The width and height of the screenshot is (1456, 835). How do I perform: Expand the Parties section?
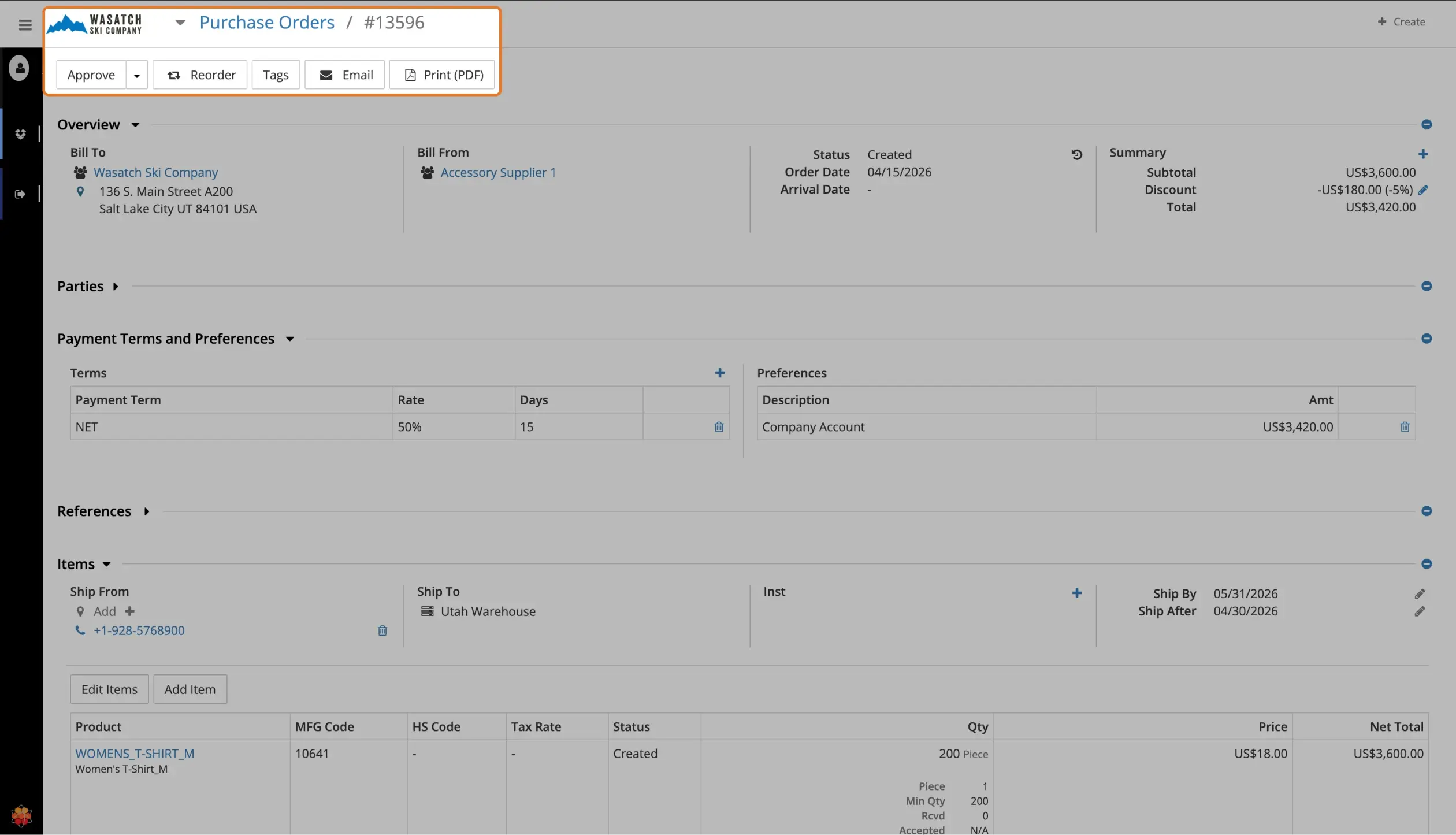[88, 287]
